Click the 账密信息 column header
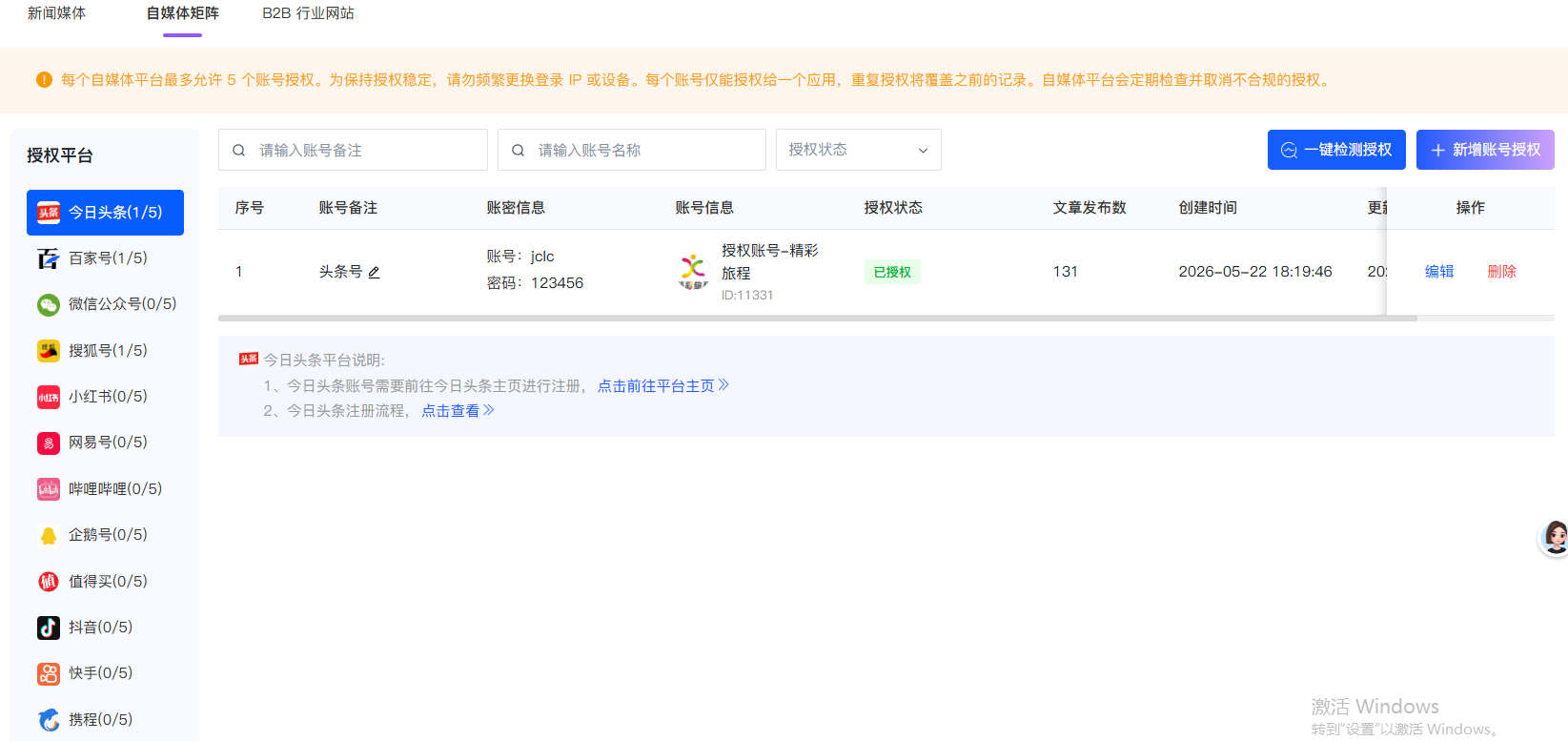 [516, 208]
